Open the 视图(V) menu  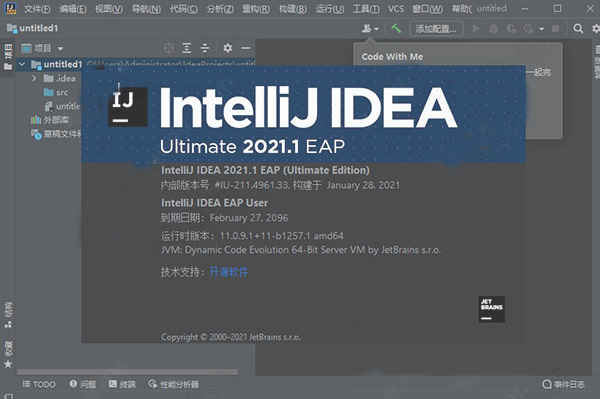tap(109, 8)
